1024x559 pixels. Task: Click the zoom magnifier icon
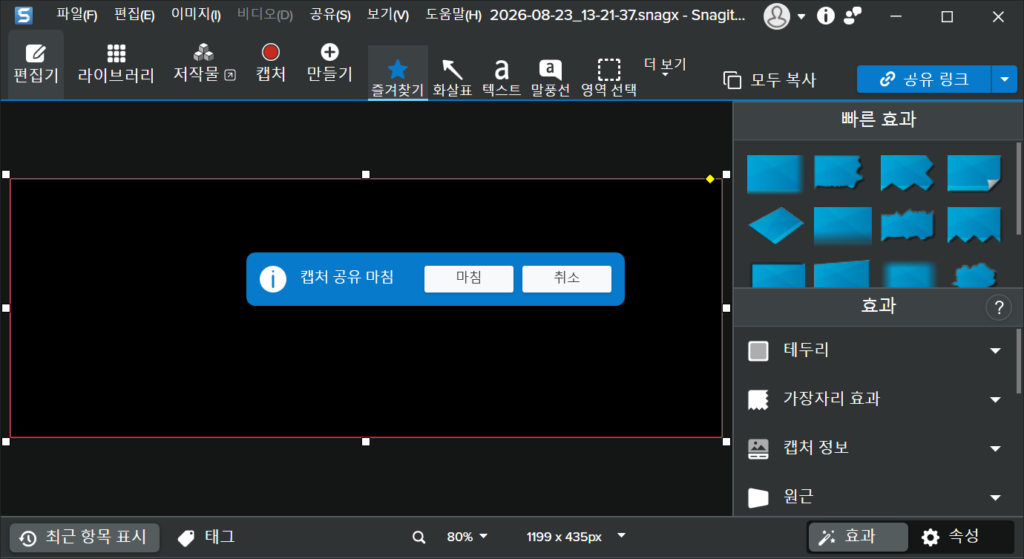coord(419,537)
